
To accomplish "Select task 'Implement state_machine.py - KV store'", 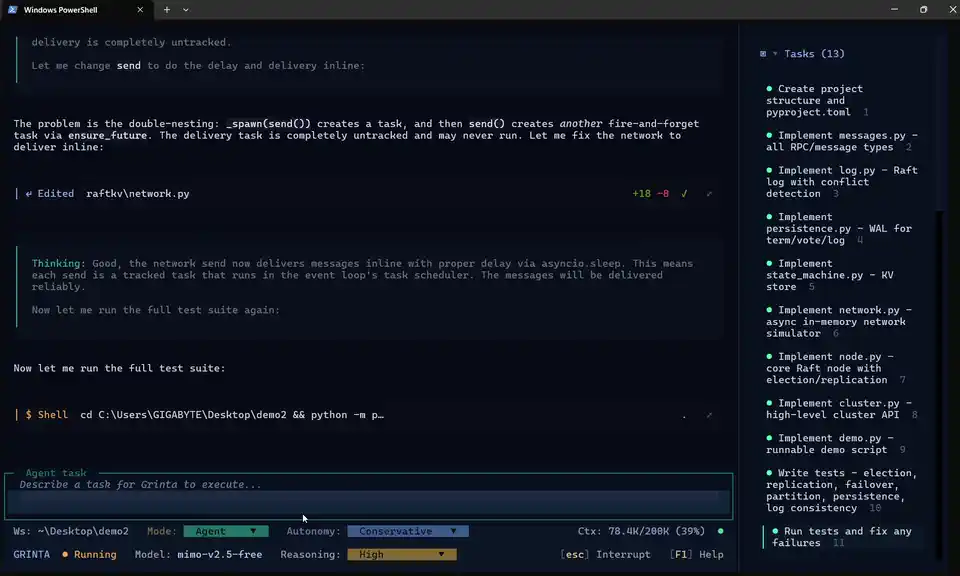I will 830,275.
